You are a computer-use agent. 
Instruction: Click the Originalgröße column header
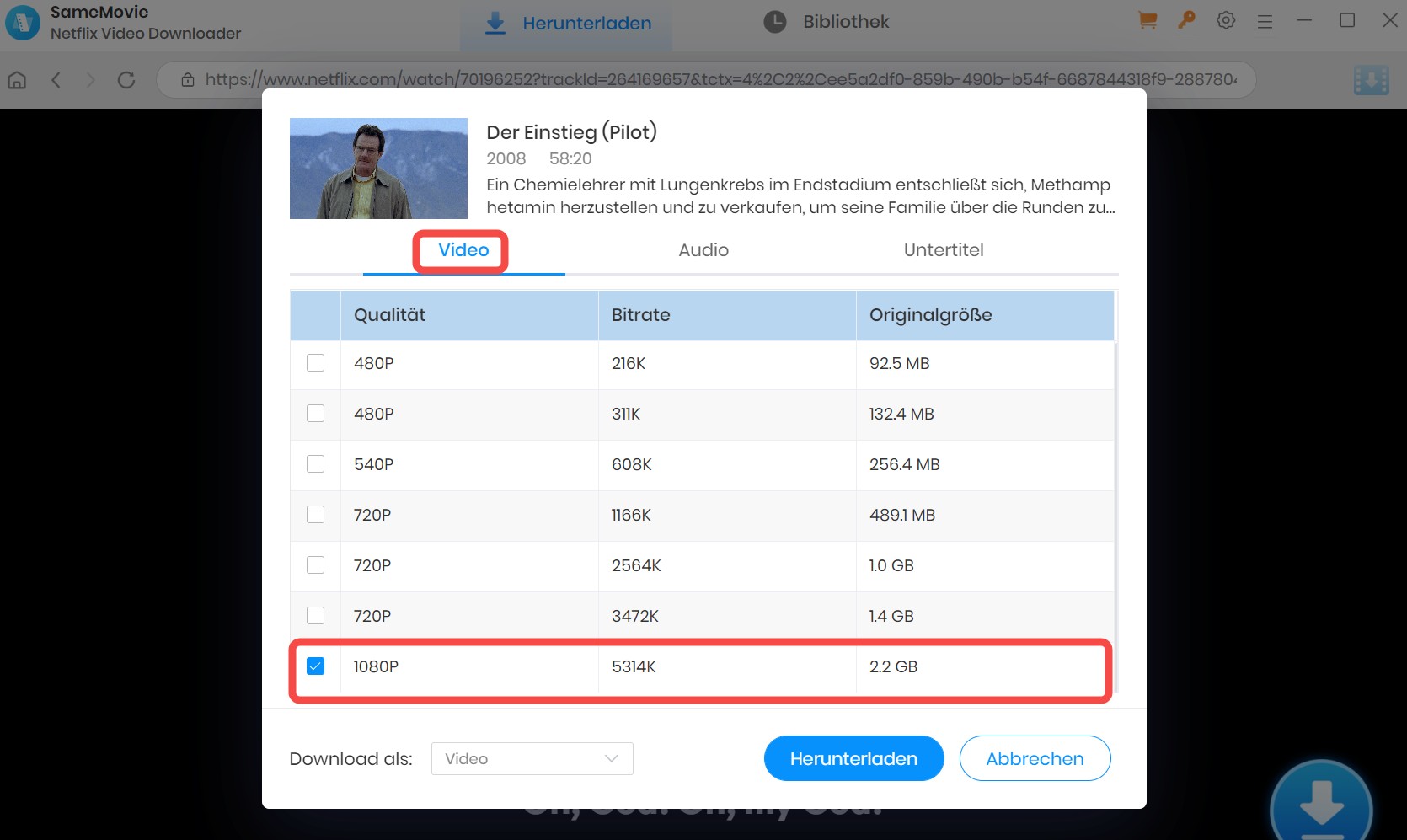[985, 315]
